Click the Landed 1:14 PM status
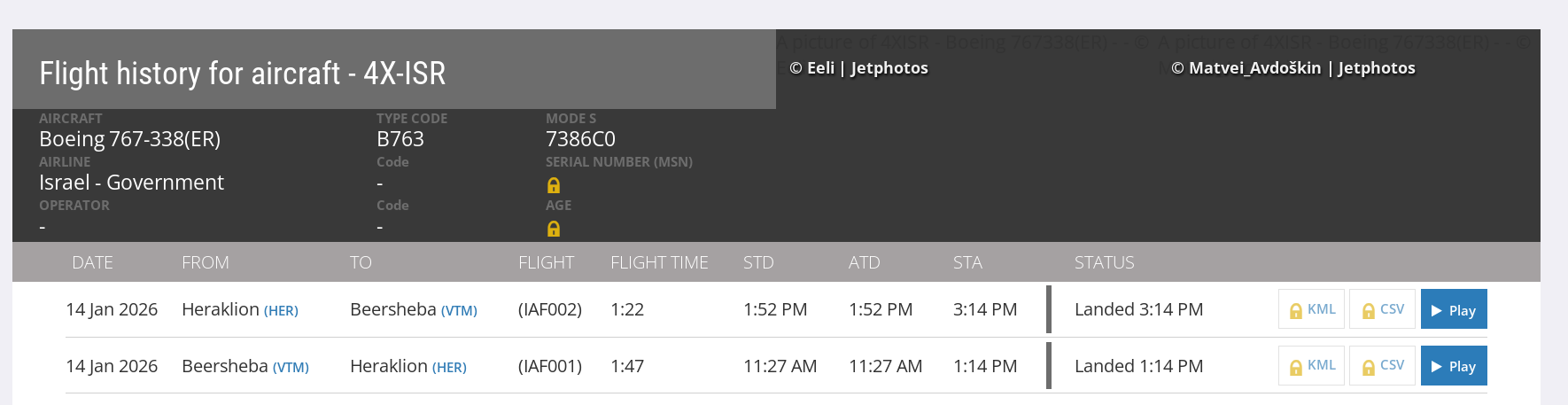The image size is (1568, 405). 1138,366
